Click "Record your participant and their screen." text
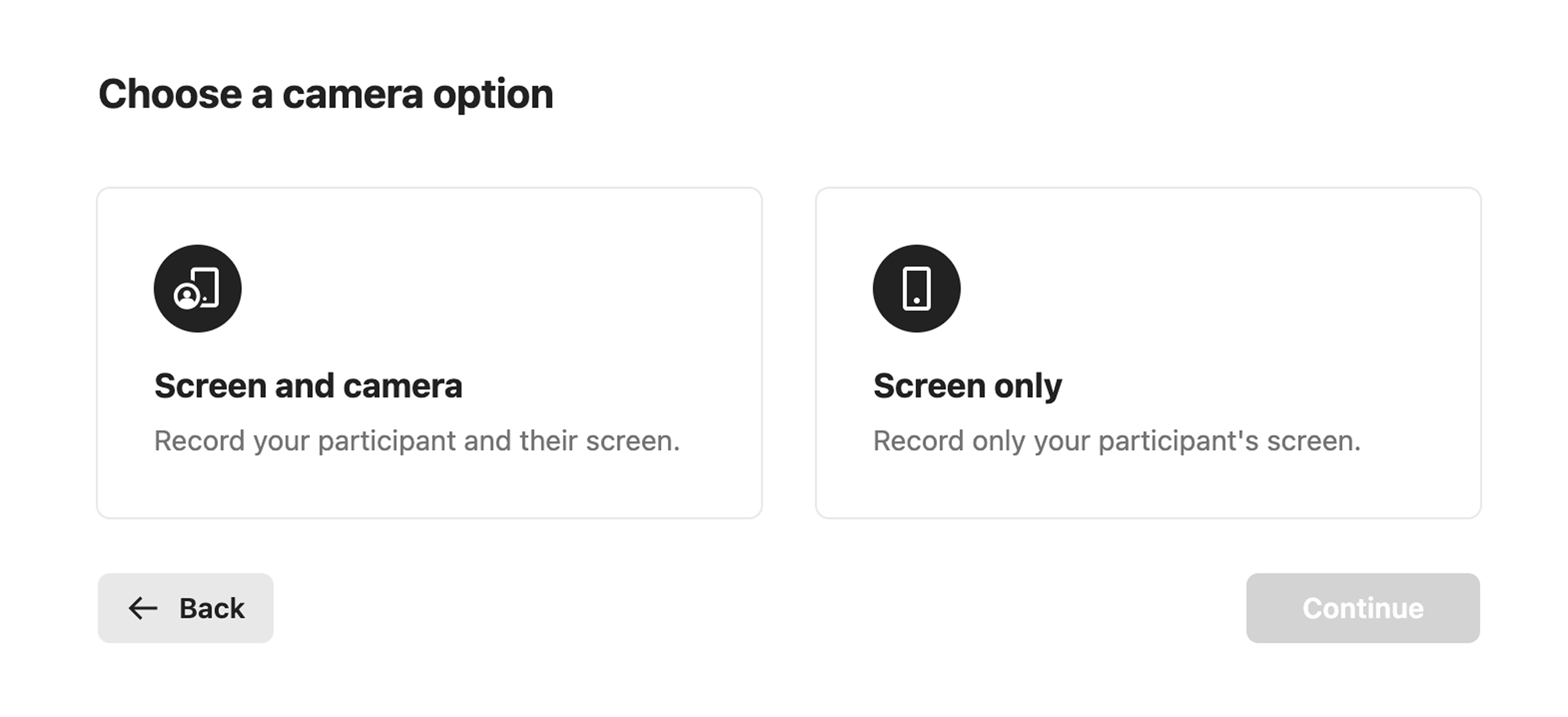The width and height of the screenshot is (1568, 717). click(416, 441)
